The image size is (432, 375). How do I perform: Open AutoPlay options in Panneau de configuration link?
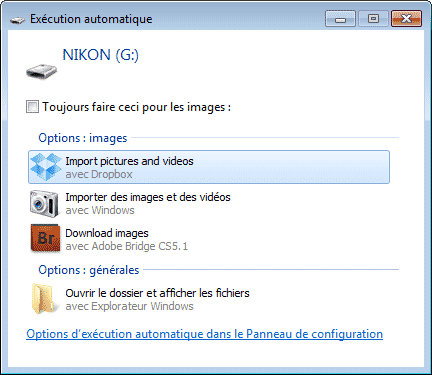click(x=204, y=334)
